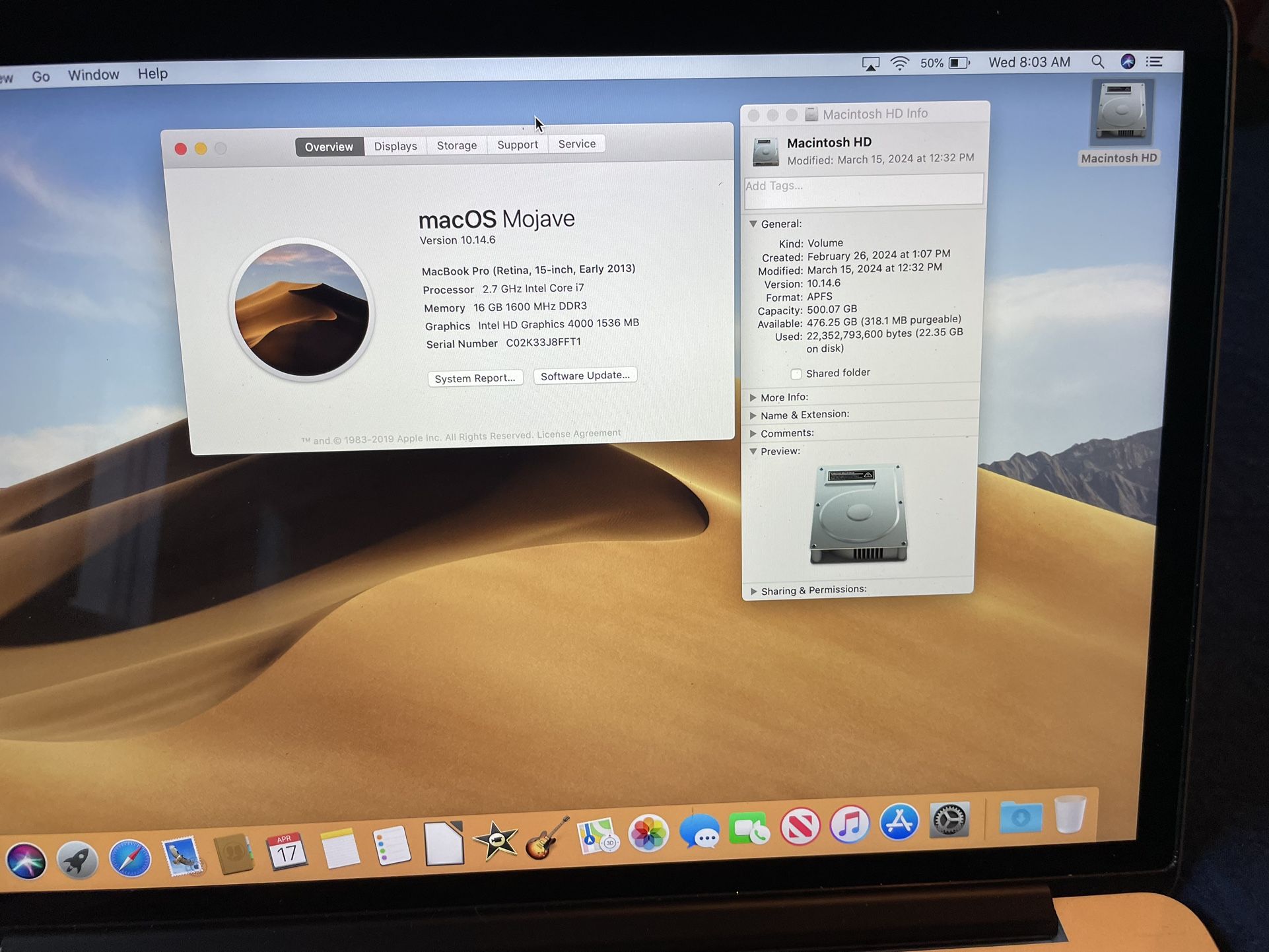Image resolution: width=1269 pixels, height=952 pixels.
Task: Open News red icon in Dock
Action: pyautogui.click(x=800, y=826)
